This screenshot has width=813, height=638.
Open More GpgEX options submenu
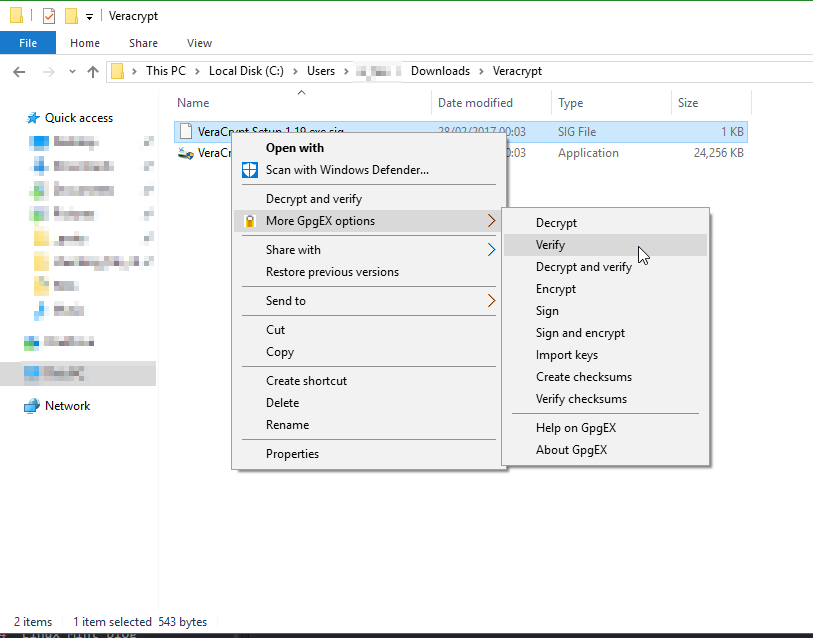pyautogui.click(x=368, y=221)
